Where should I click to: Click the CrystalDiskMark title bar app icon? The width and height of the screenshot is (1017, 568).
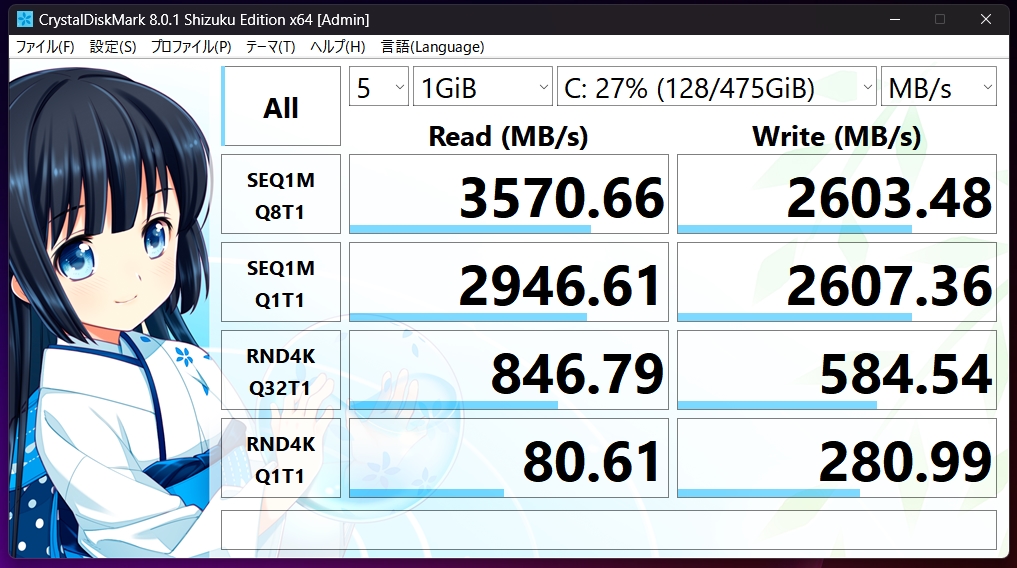(24, 19)
